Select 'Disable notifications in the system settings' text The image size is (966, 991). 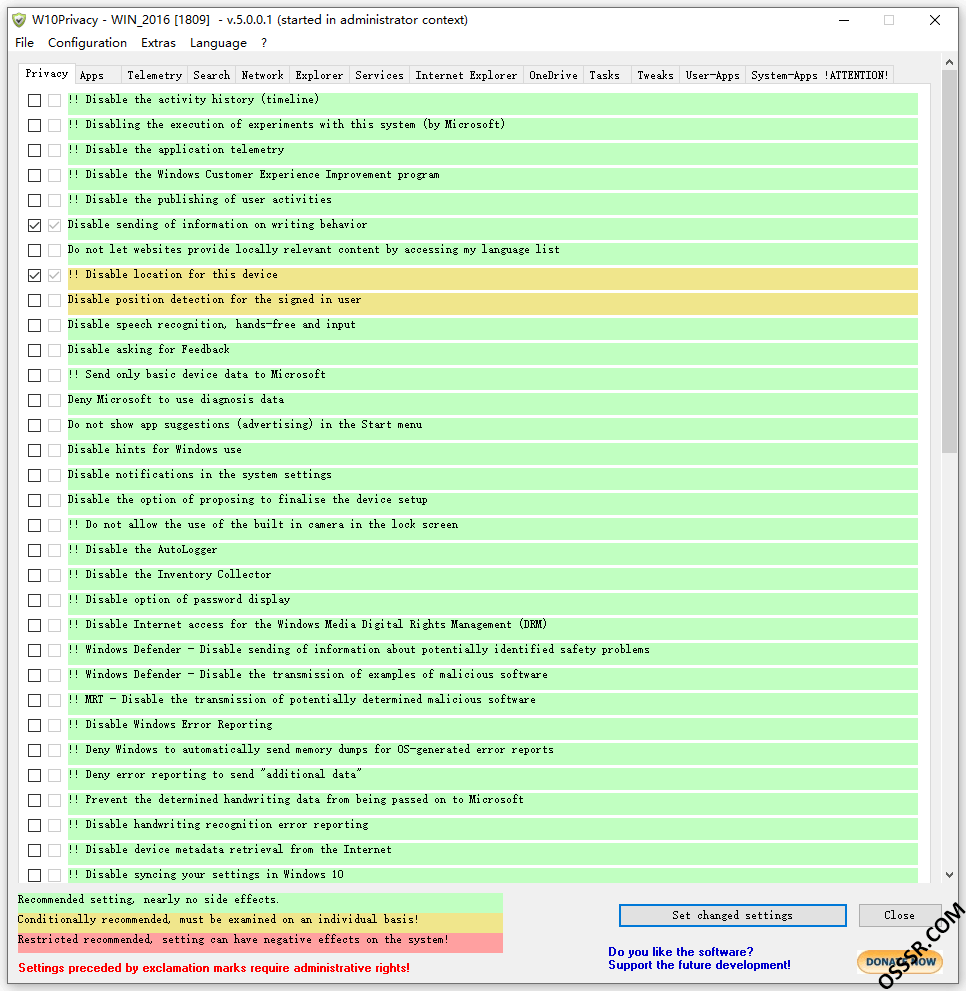pos(199,475)
